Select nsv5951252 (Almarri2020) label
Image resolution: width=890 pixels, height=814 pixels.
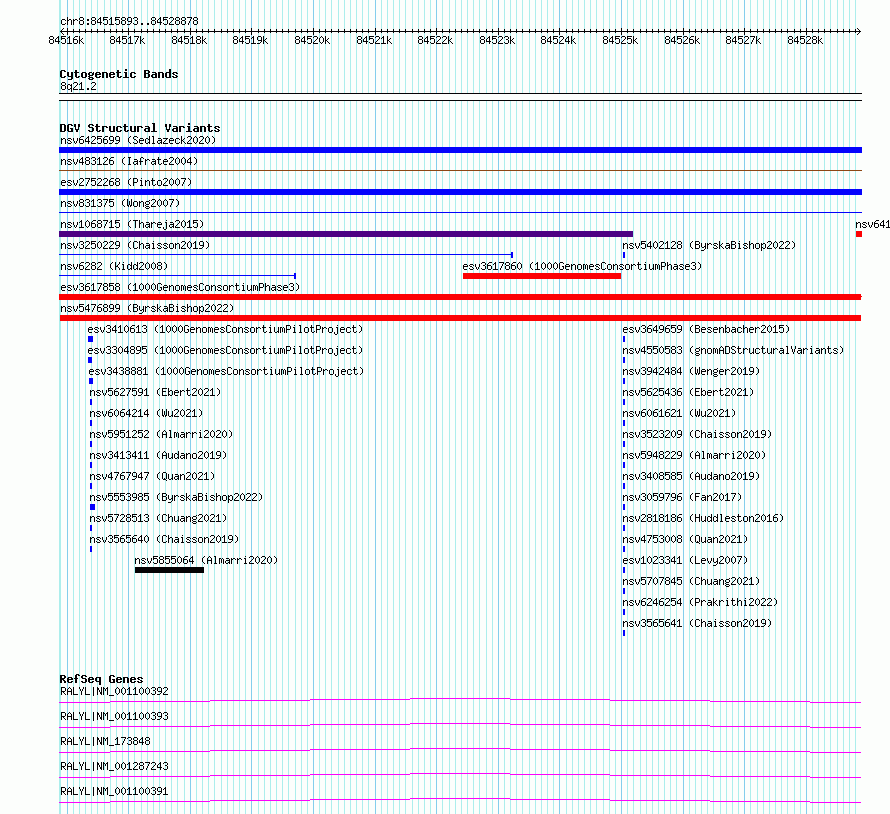click(161, 434)
